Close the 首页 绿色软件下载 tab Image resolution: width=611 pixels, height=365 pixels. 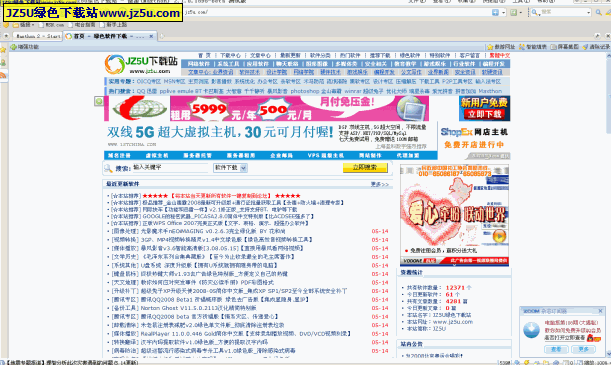tap(151, 36)
